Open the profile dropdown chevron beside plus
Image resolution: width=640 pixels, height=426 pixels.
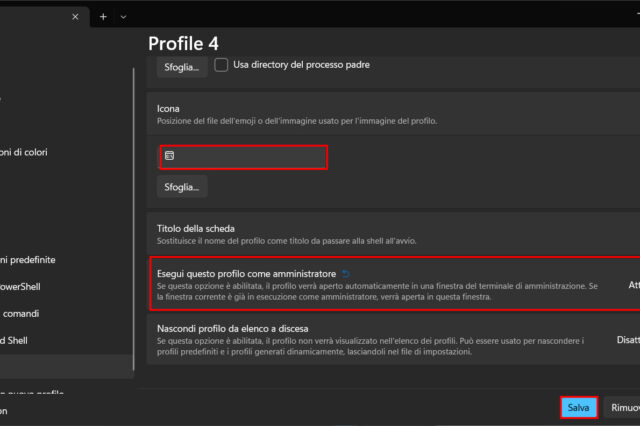(x=123, y=17)
